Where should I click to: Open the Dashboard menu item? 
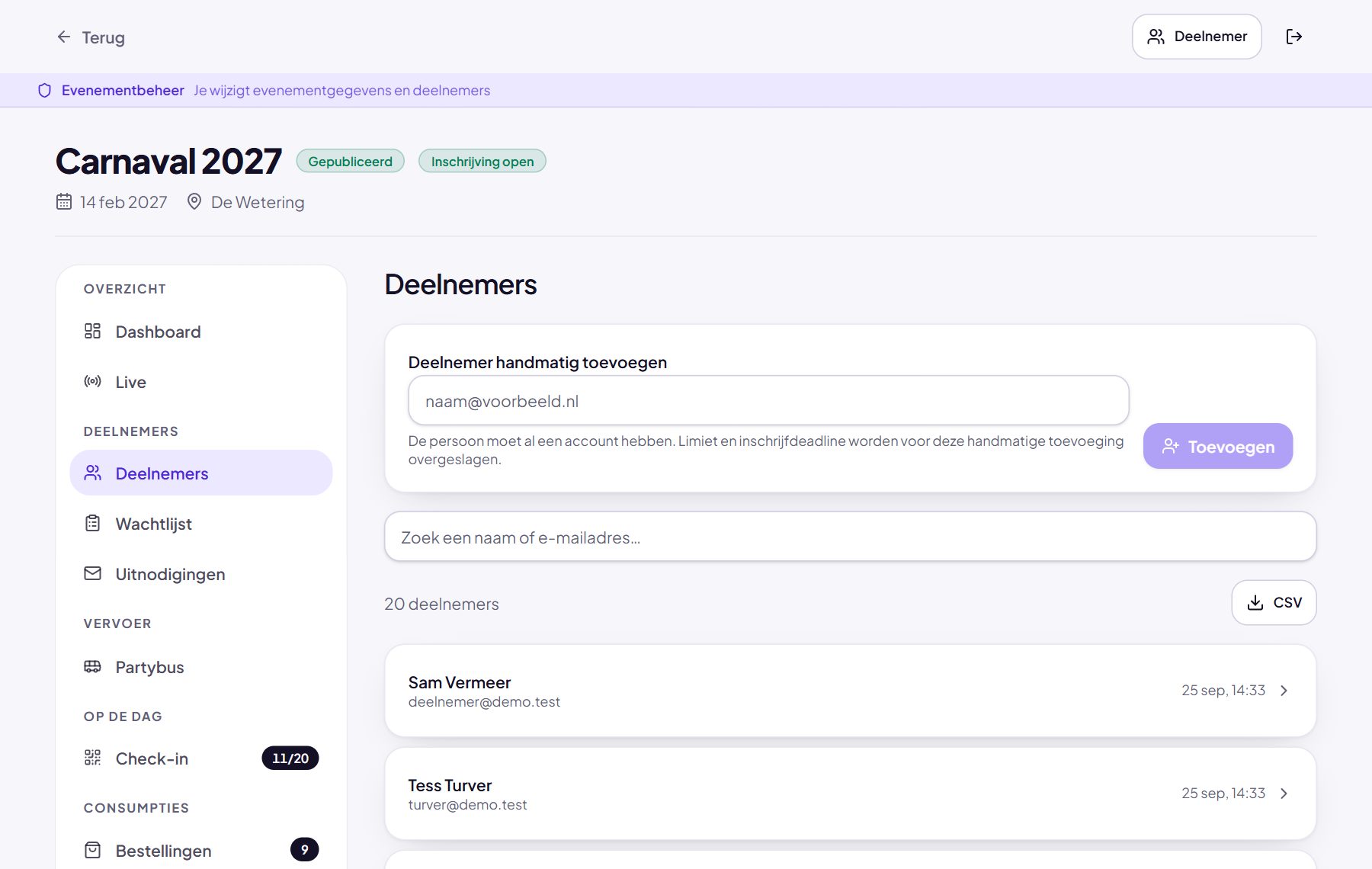201,332
